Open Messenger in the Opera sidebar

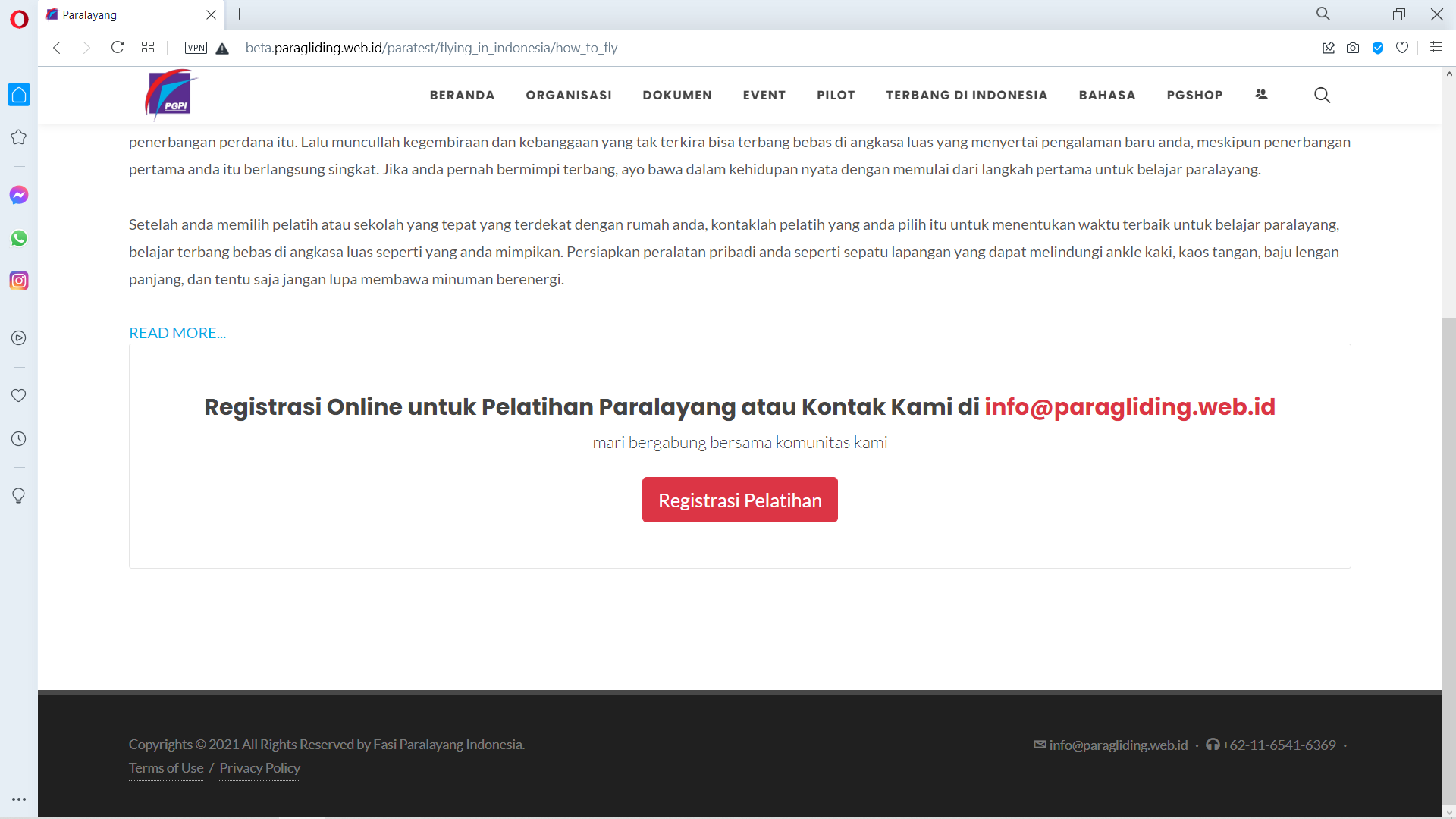(x=19, y=195)
